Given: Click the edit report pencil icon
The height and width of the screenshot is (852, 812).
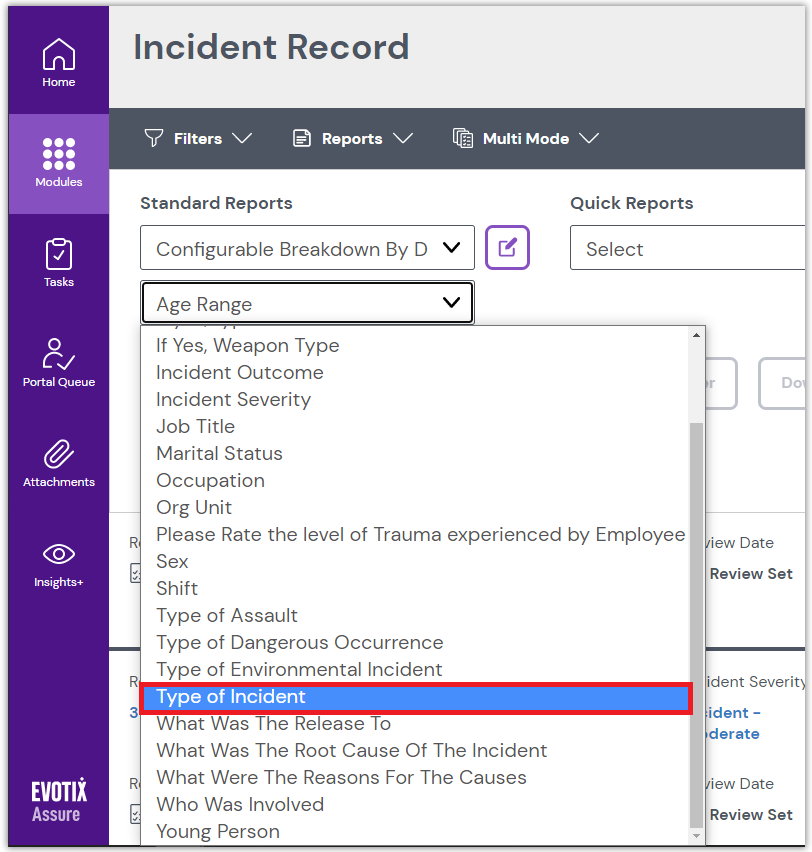Looking at the screenshot, I should (x=507, y=248).
